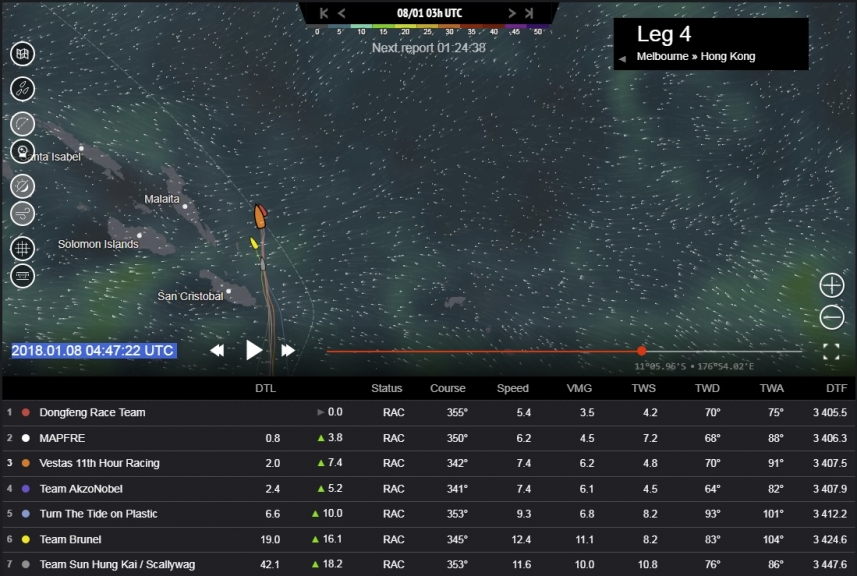Jump to first weather report
Image resolution: width=857 pixels, height=576 pixels.
click(x=324, y=13)
